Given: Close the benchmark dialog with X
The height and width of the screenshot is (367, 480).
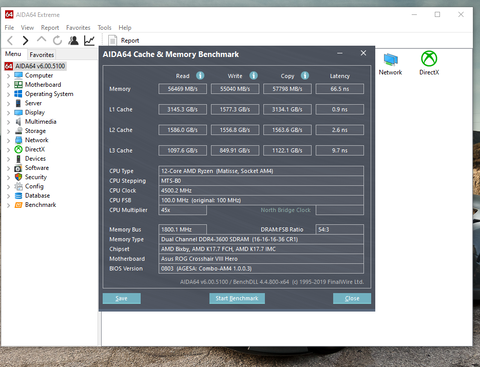Looking at the screenshot, I should pos(363,53).
